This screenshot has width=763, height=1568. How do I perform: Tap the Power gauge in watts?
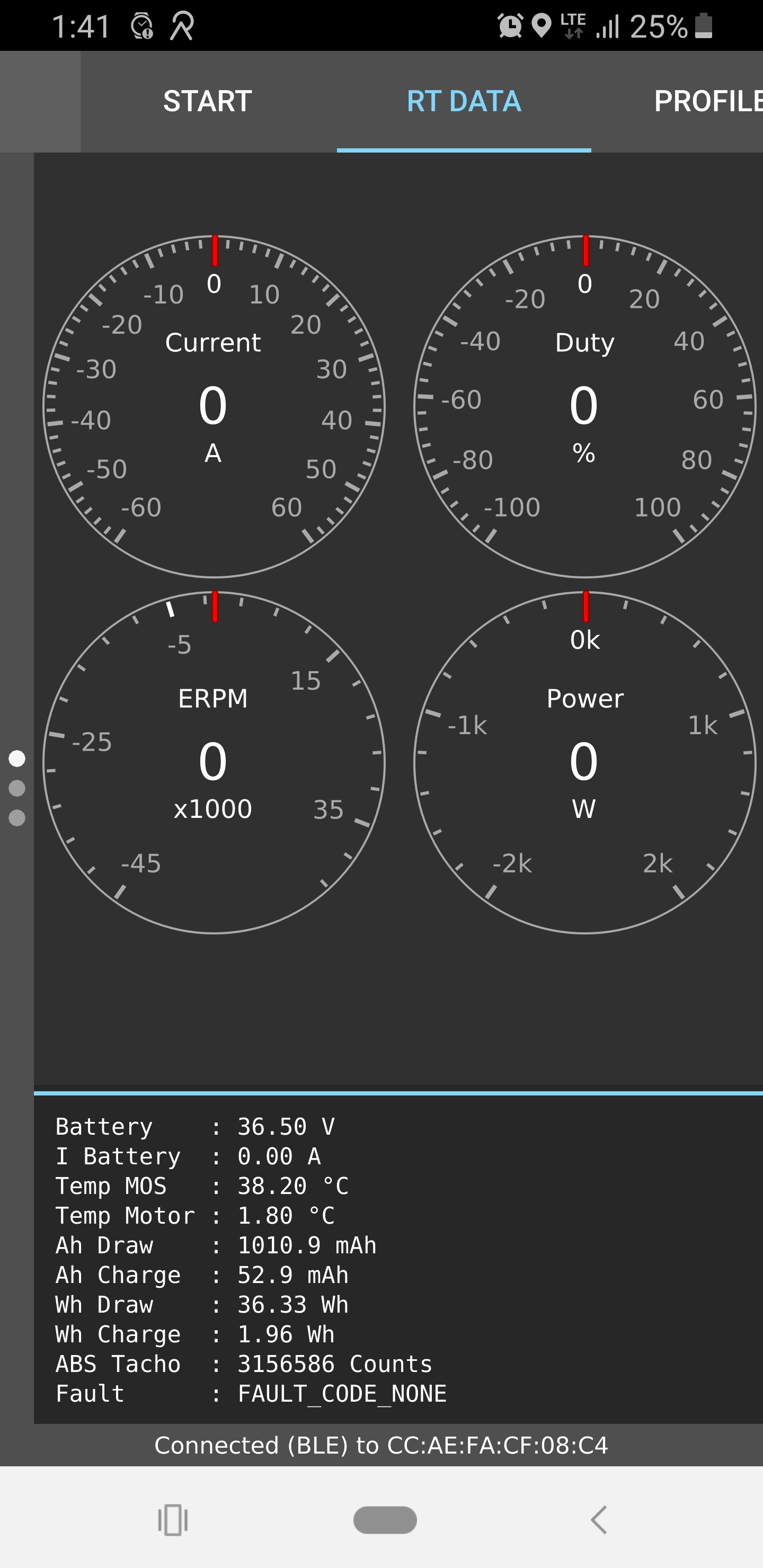584,762
